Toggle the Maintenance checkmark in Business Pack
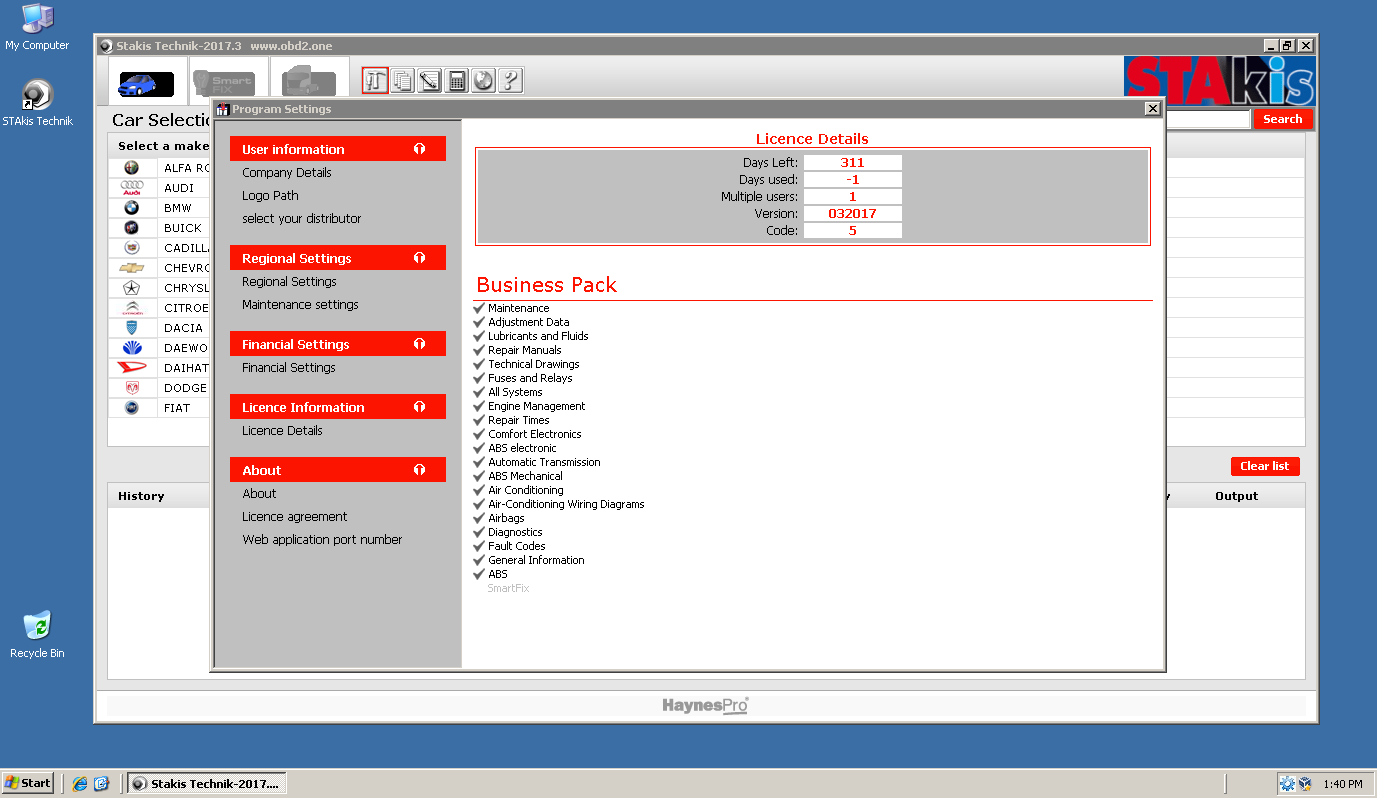Viewport: 1377px width, 798px height. click(x=479, y=308)
